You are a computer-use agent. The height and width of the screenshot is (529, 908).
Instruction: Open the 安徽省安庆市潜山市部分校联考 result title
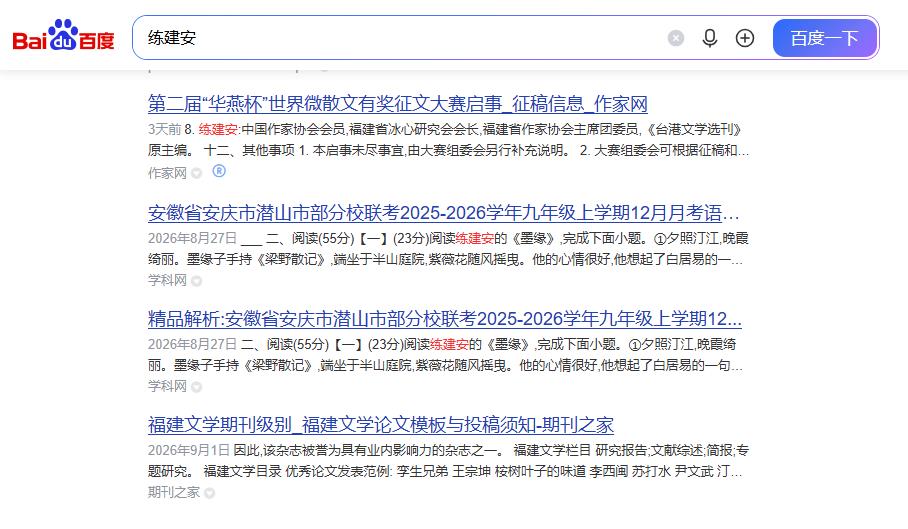(444, 213)
